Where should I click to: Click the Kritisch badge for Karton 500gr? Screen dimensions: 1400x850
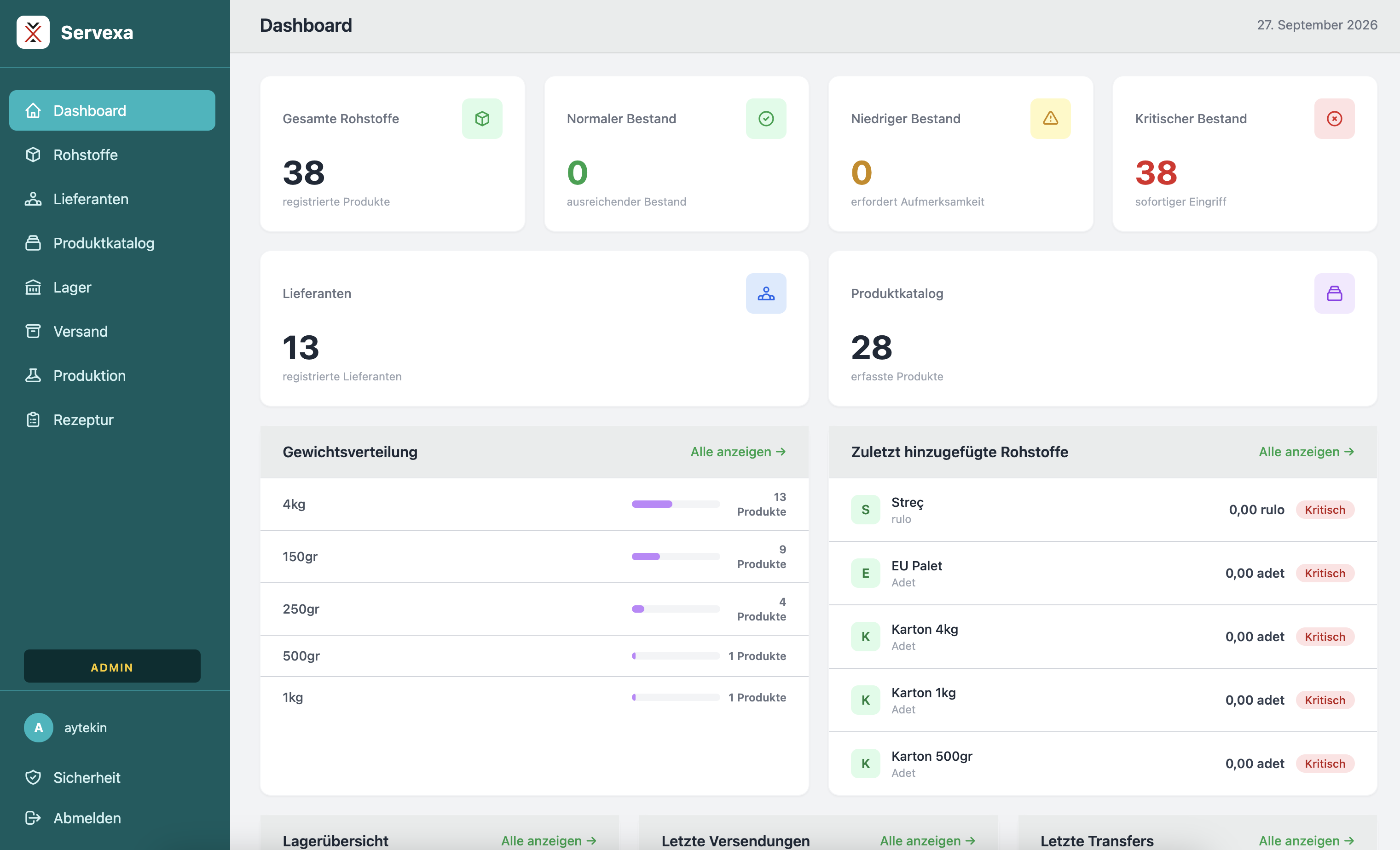point(1325,764)
